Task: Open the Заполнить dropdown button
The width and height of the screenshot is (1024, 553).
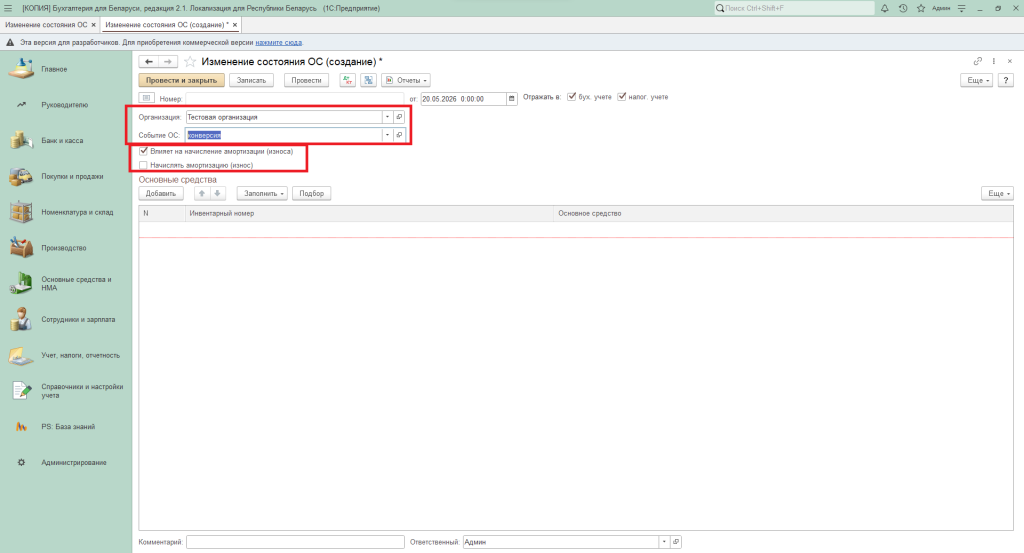Action: tap(262, 193)
